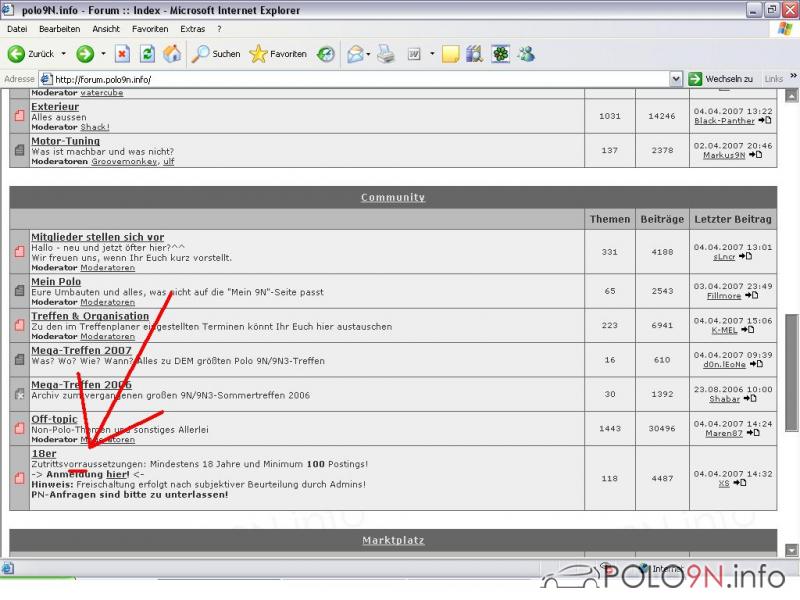Open the Mein Polo forum
Viewport: 800px width, 600px height.
[x=56, y=281]
